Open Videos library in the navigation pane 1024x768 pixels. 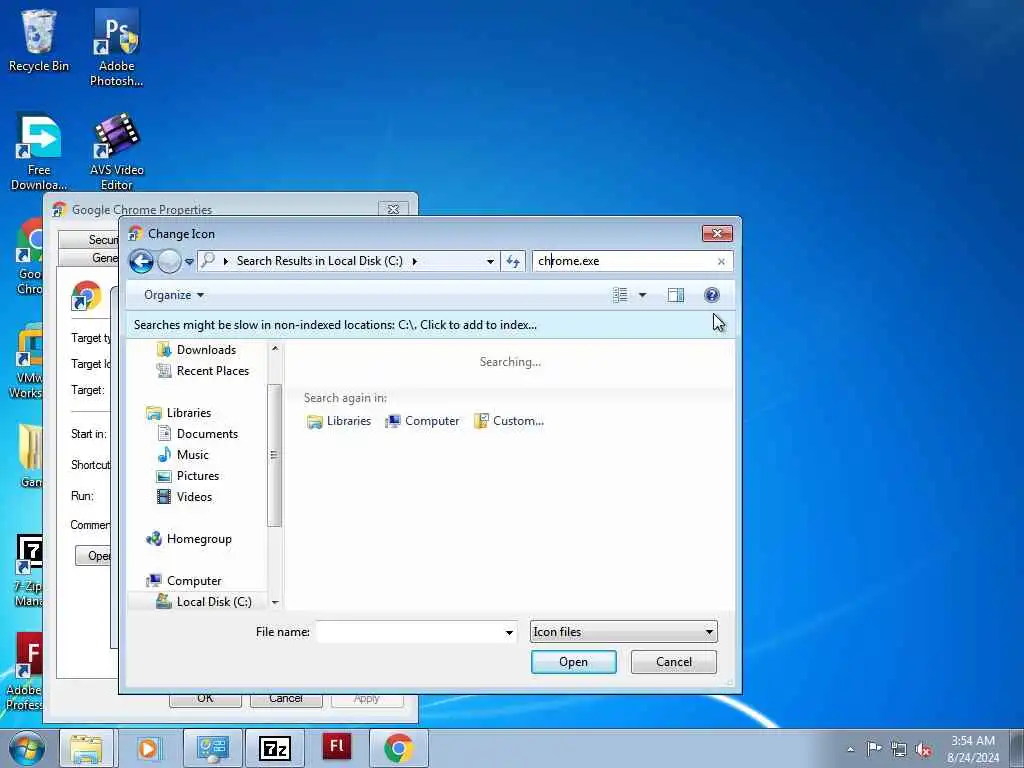[x=185, y=496]
